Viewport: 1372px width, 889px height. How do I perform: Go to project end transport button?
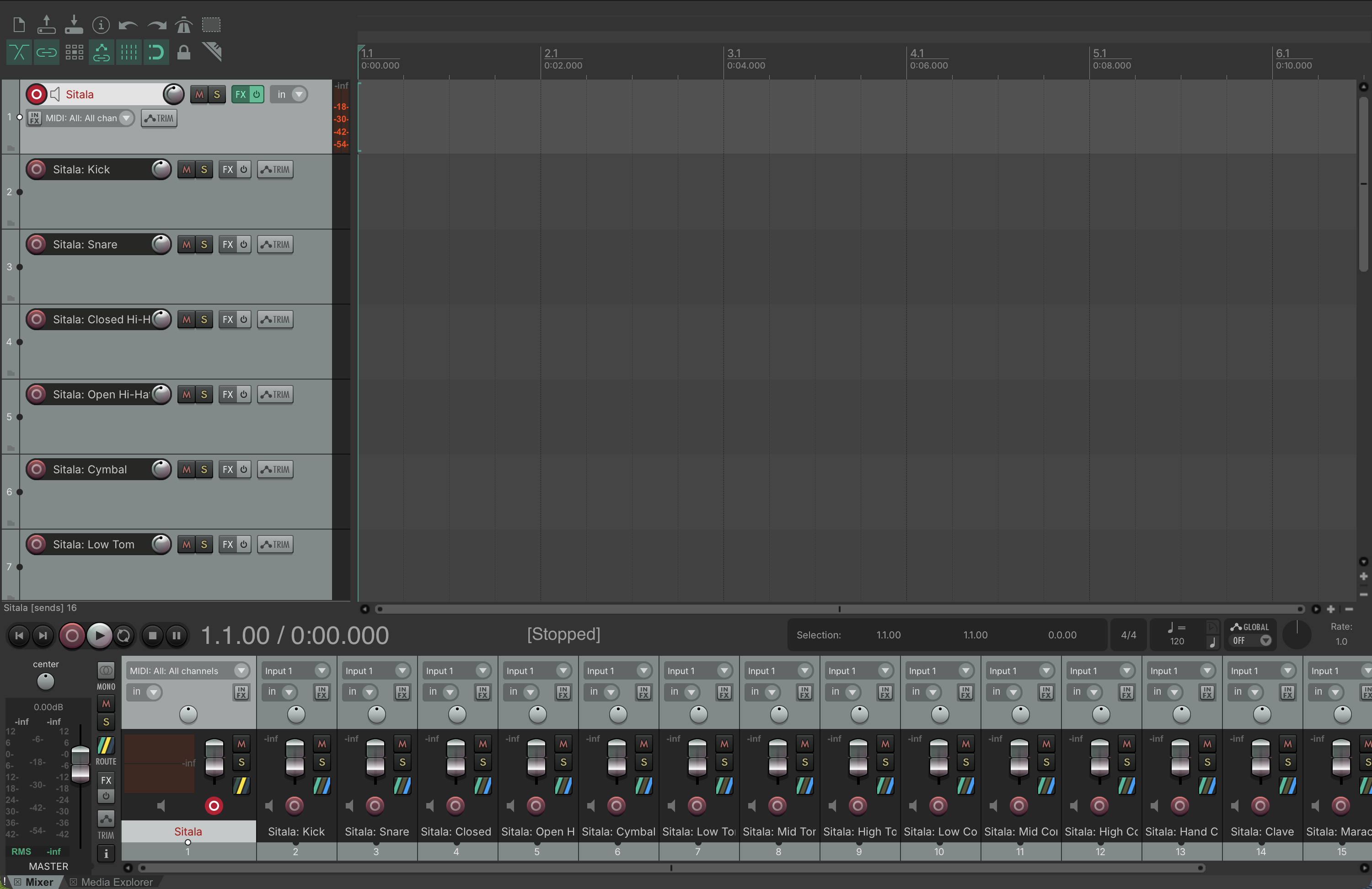(43, 635)
